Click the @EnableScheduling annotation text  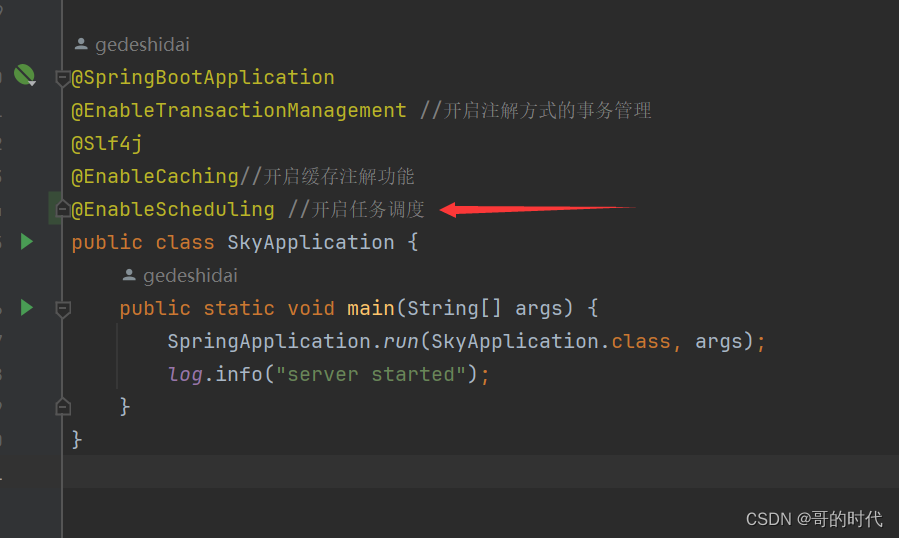173,209
